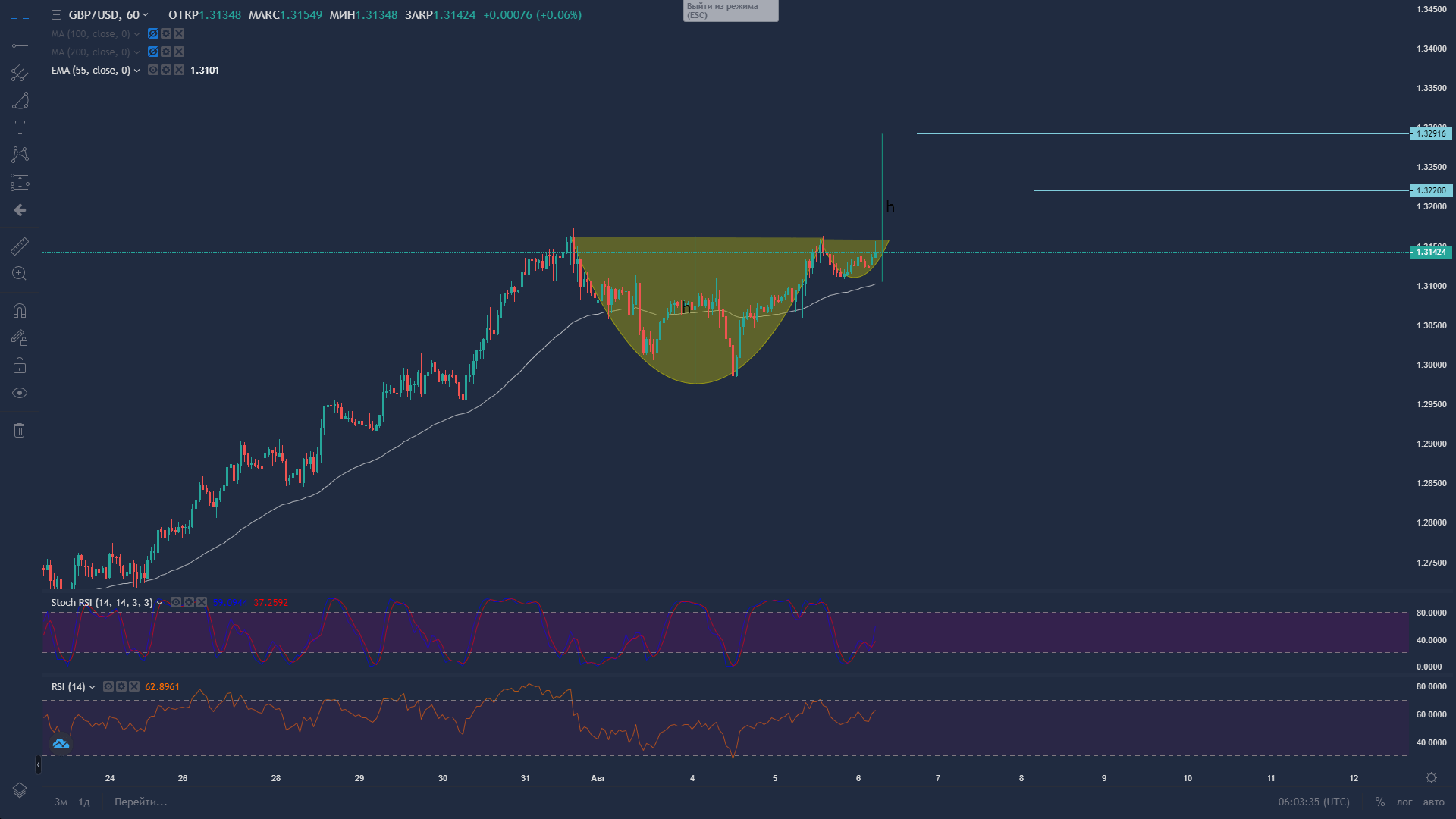Click the Stoch RSI value 37.2592
Viewport: 1456px width, 819px height.
click(x=271, y=603)
